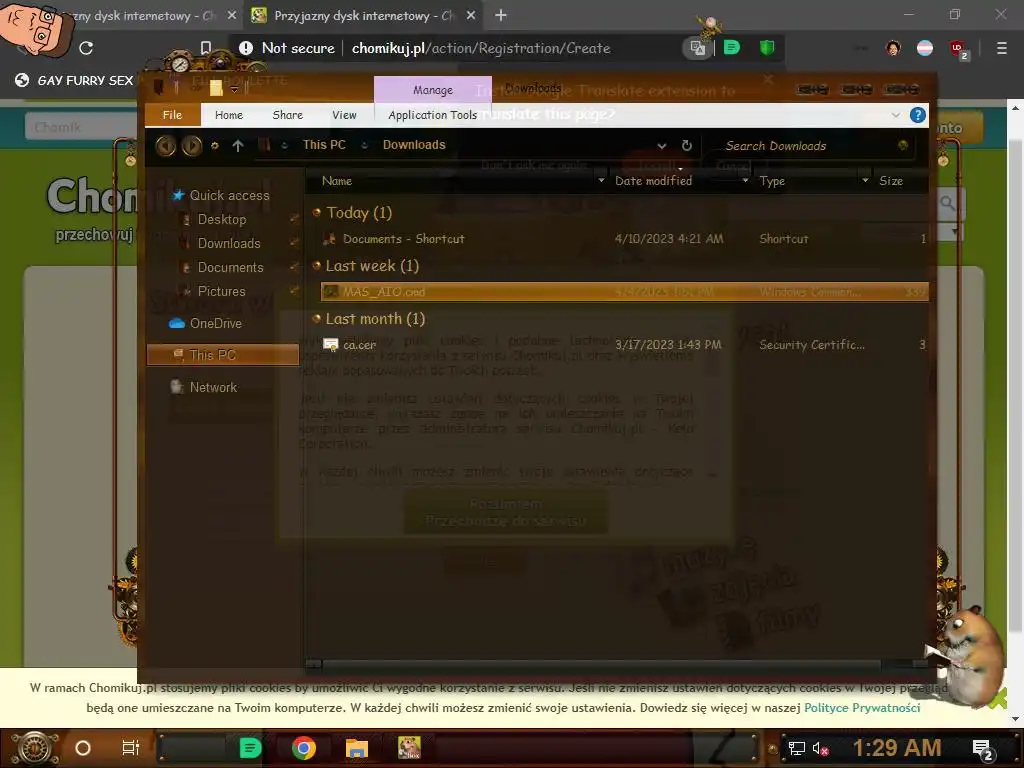Screen dimensions: 1024x768
Task: Click the Not secure site info icon
Action: point(246,48)
